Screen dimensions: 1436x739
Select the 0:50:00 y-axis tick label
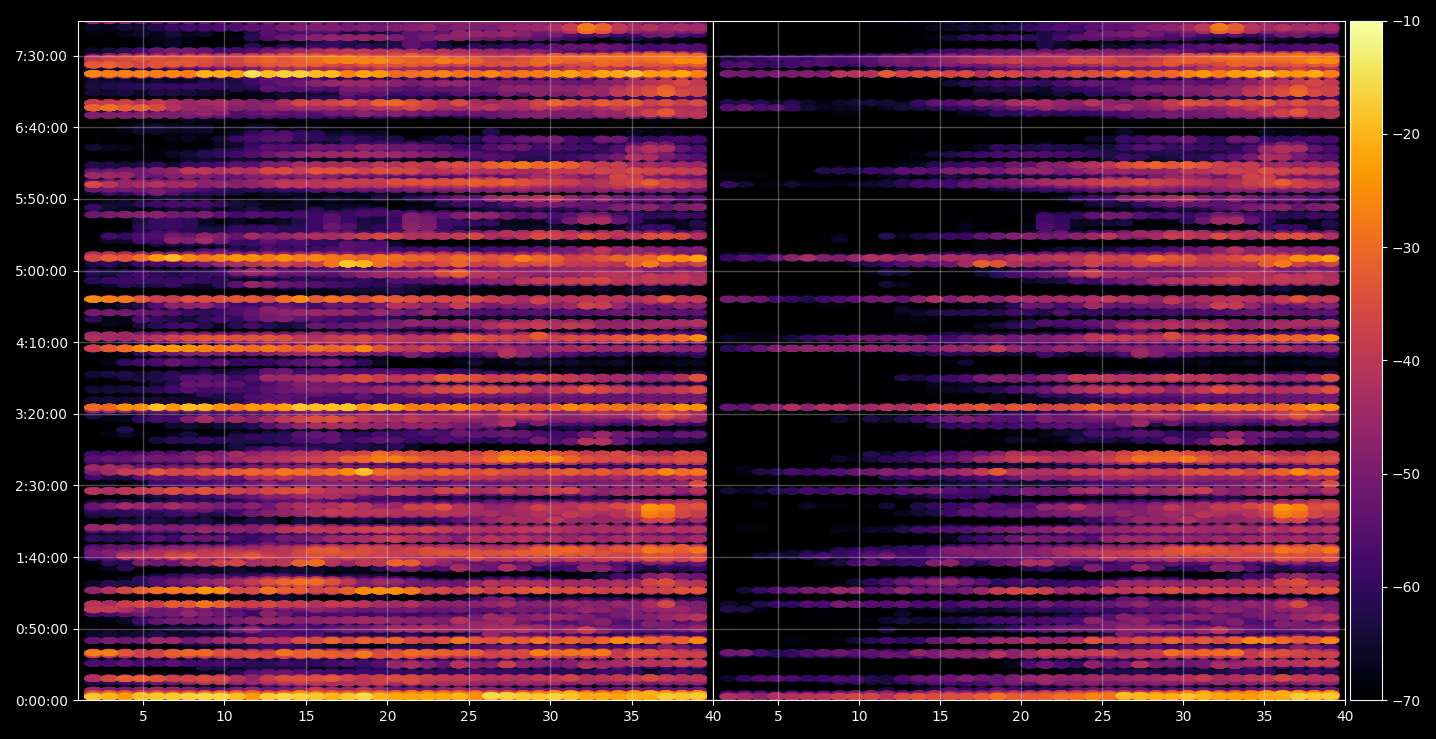pyautogui.click(x=41, y=629)
